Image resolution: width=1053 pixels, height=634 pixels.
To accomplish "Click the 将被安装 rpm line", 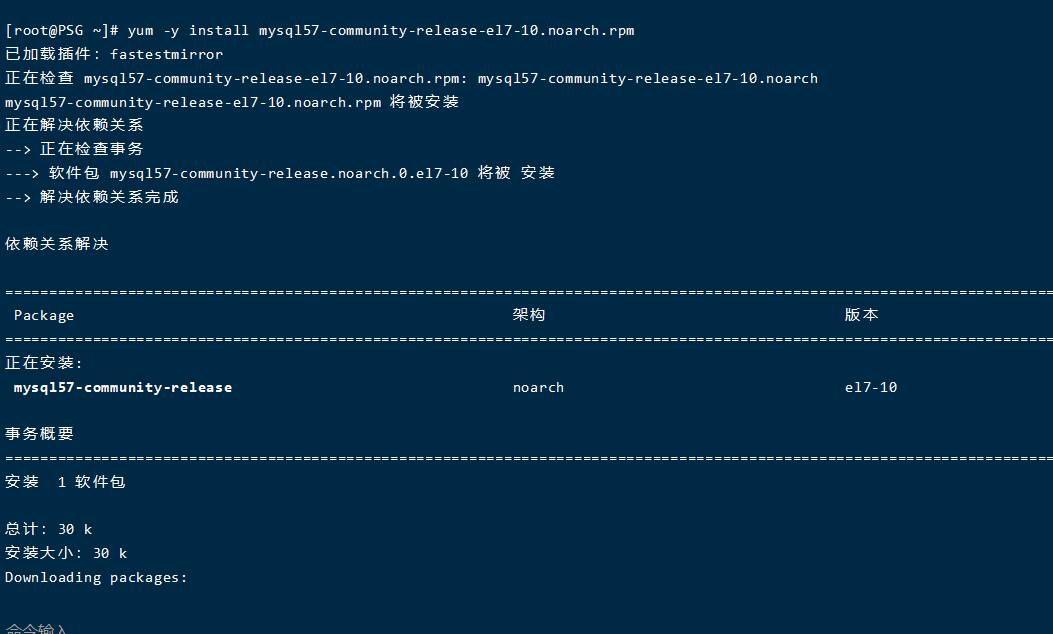I will click(232, 102).
